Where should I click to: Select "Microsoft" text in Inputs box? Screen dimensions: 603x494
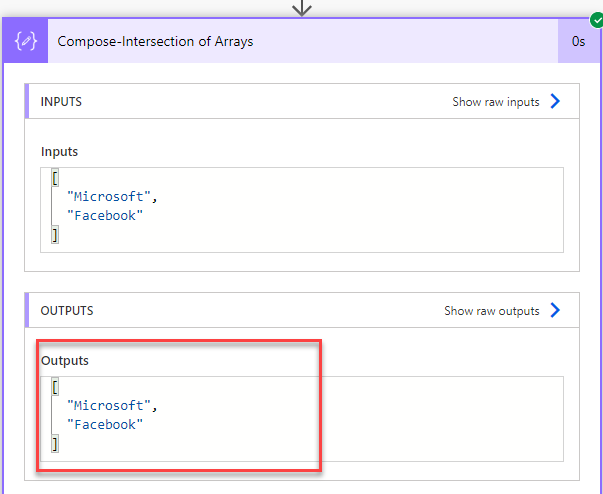click(x=108, y=196)
